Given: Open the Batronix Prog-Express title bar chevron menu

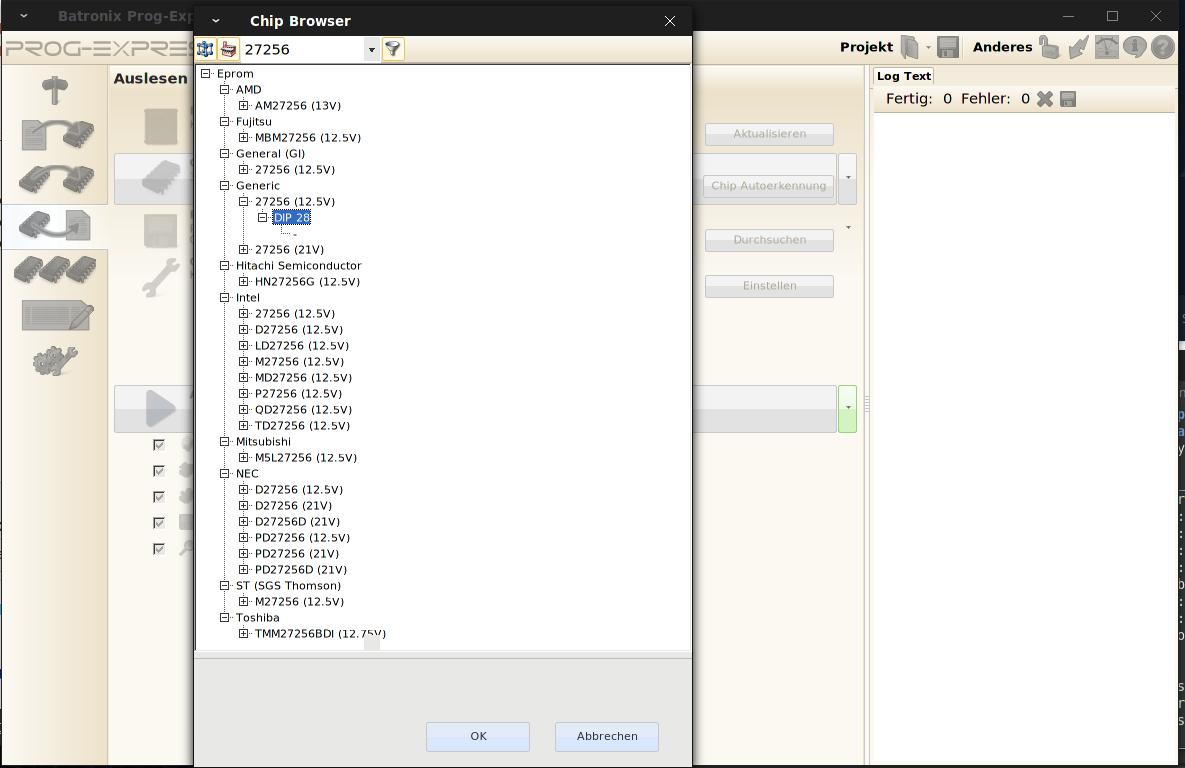Looking at the screenshot, I should click(23, 15).
